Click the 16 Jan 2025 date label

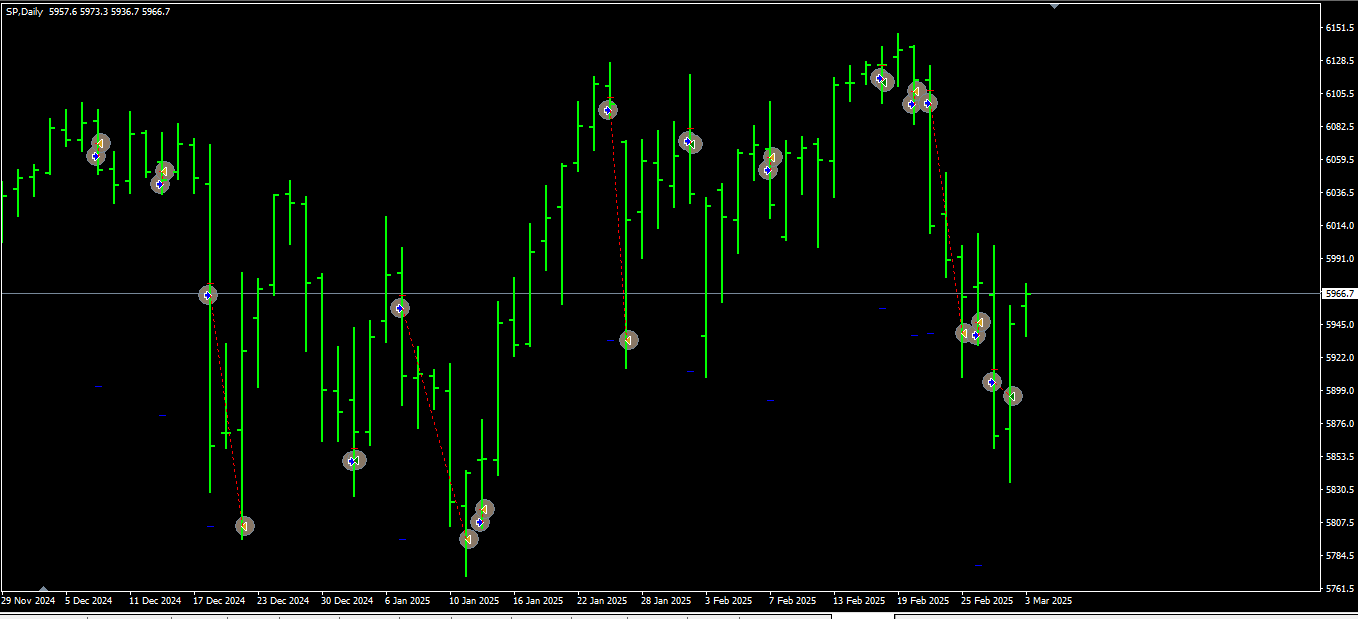(x=538, y=601)
